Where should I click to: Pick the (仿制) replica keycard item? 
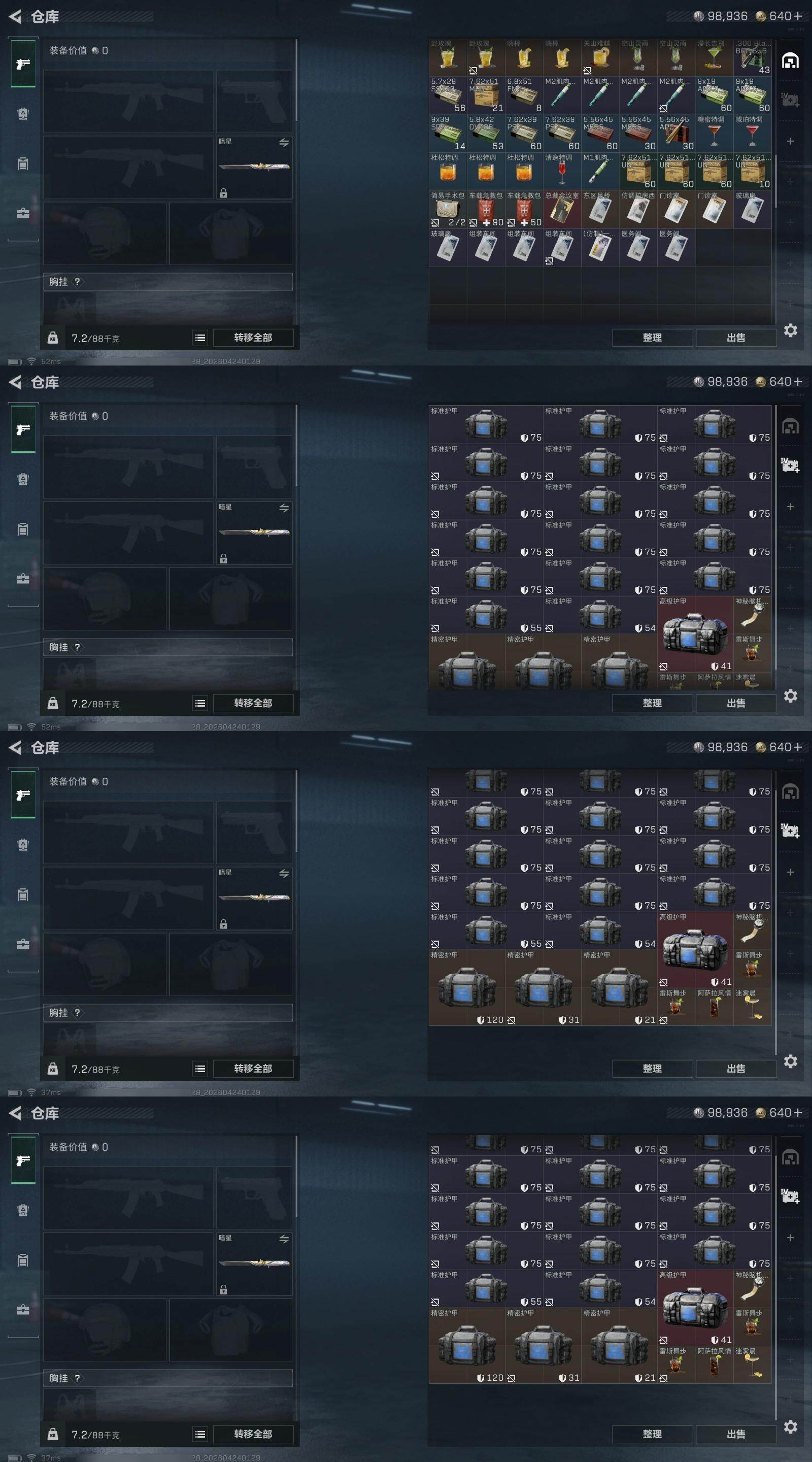pyautogui.click(x=600, y=247)
